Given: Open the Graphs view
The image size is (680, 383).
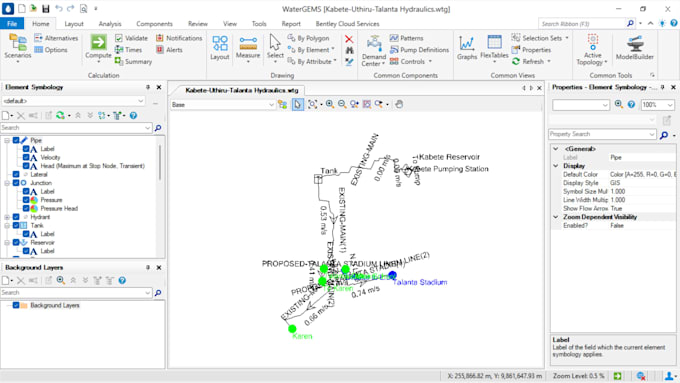Looking at the screenshot, I should click(467, 48).
